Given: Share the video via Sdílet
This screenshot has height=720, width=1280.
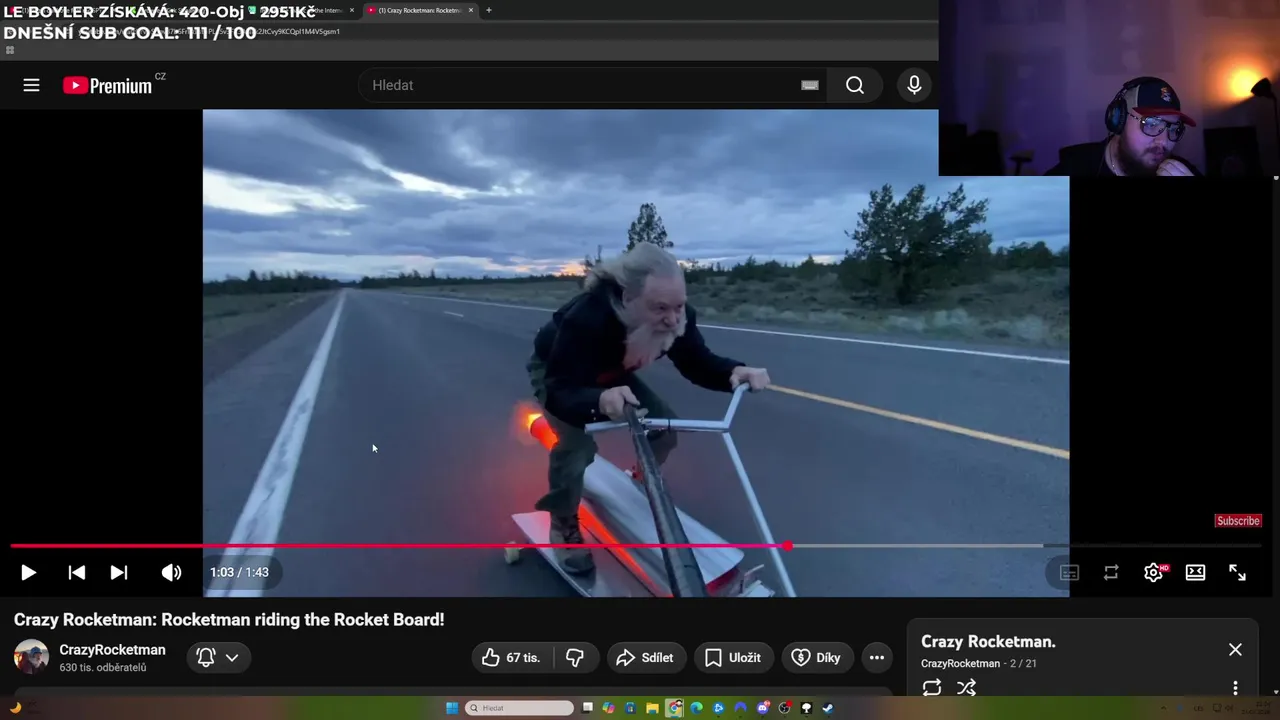Looking at the screenshot, I should coord(645,657).
